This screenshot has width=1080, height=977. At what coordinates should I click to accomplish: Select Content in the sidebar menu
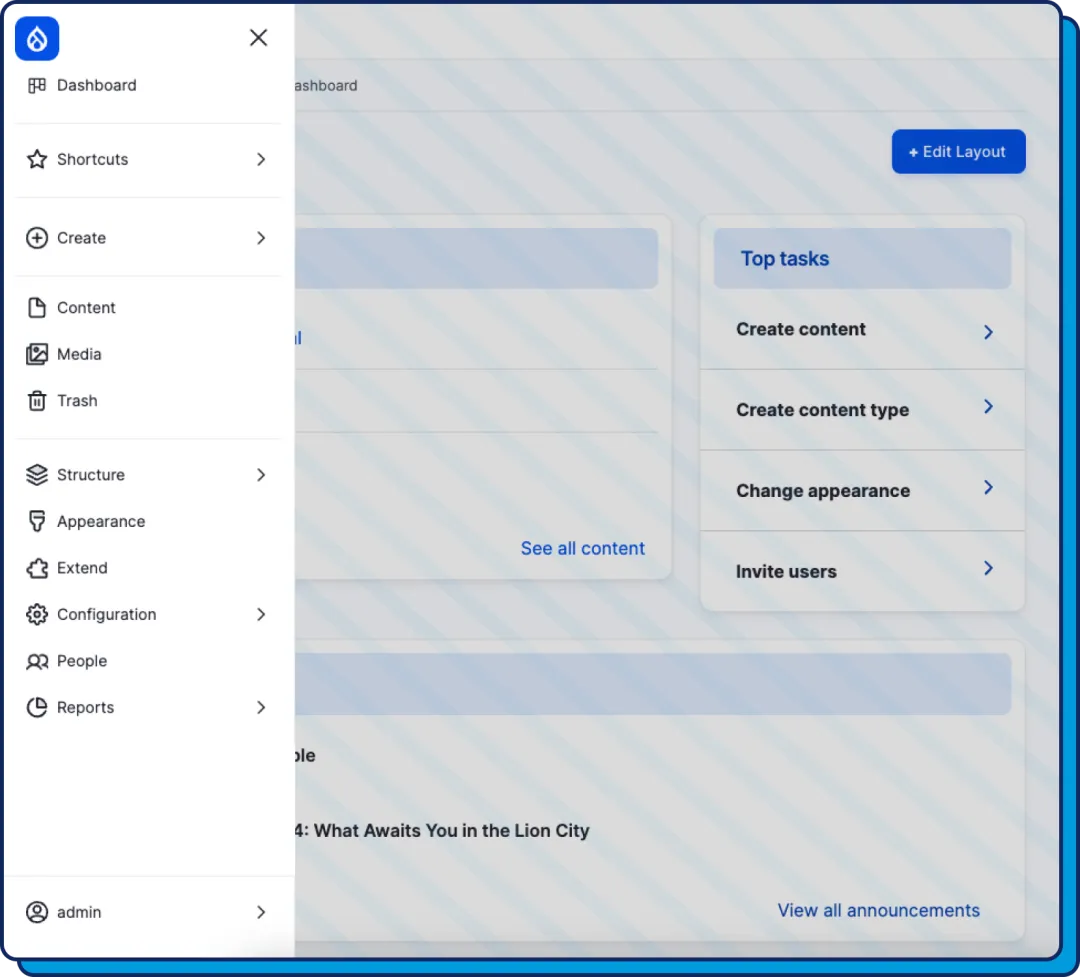(x=86, y=307)
